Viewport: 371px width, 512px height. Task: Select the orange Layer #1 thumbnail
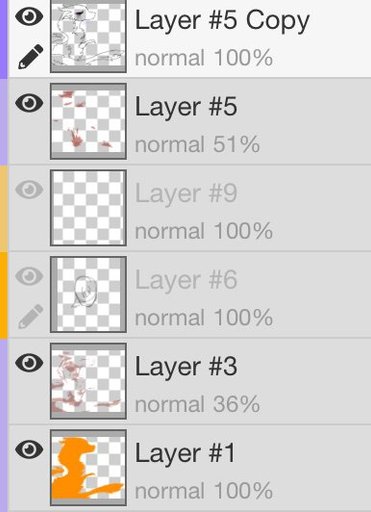tap(88, 468)
